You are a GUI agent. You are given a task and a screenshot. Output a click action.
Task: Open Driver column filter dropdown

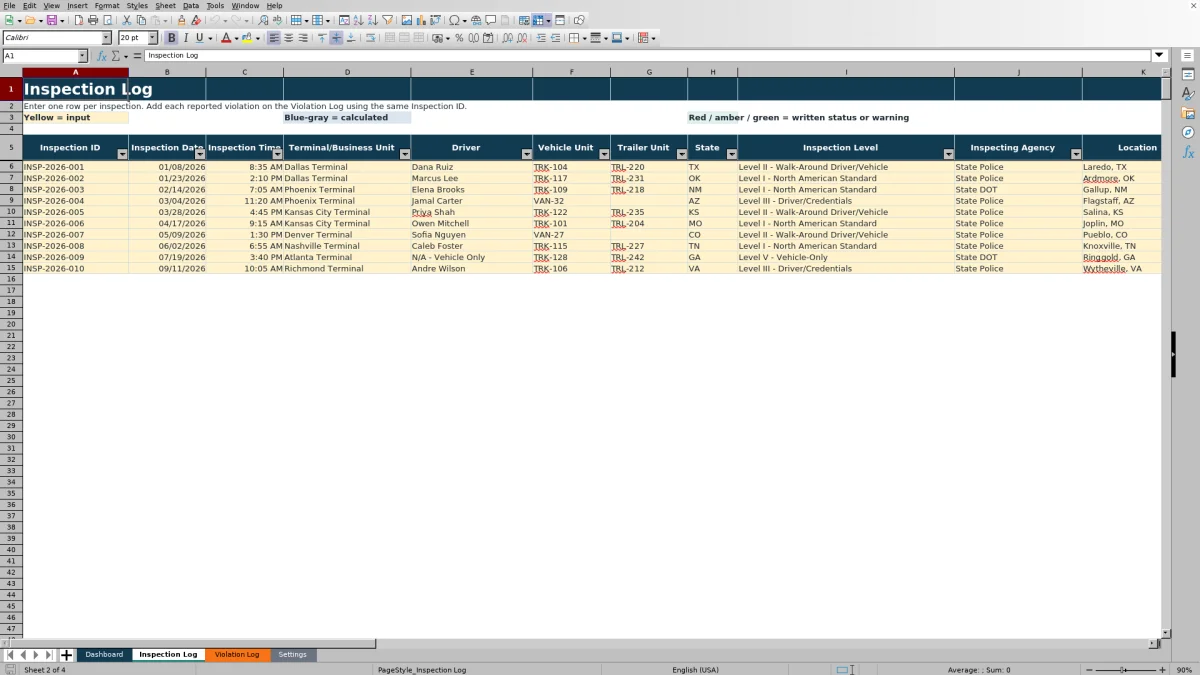(526, 154)
